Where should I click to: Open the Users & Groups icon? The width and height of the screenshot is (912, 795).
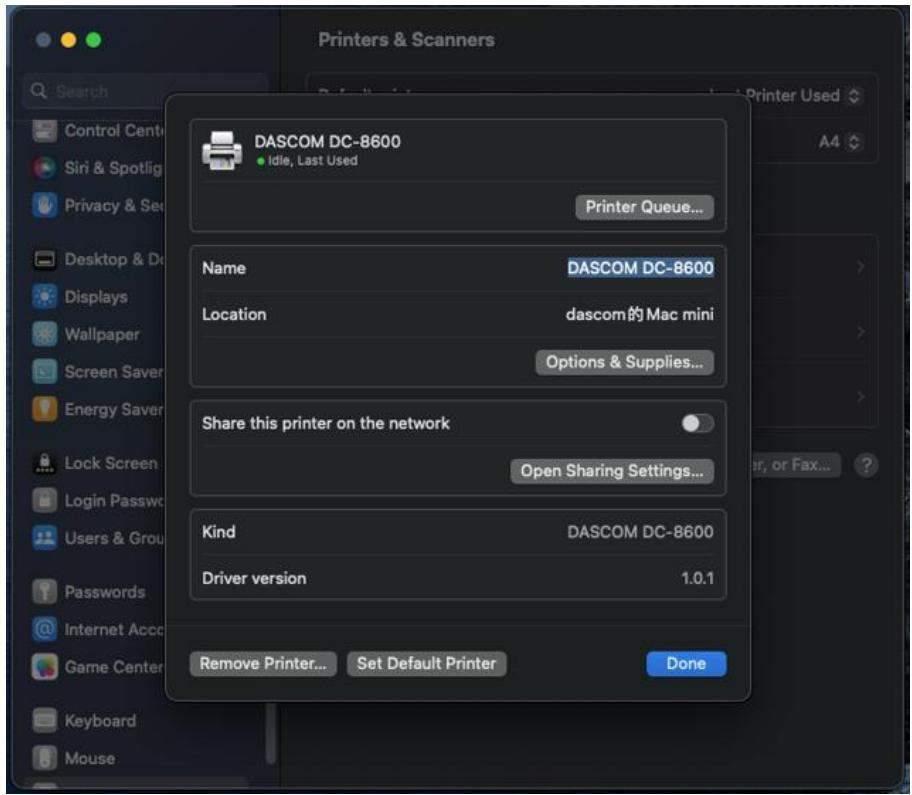(45, 538)
